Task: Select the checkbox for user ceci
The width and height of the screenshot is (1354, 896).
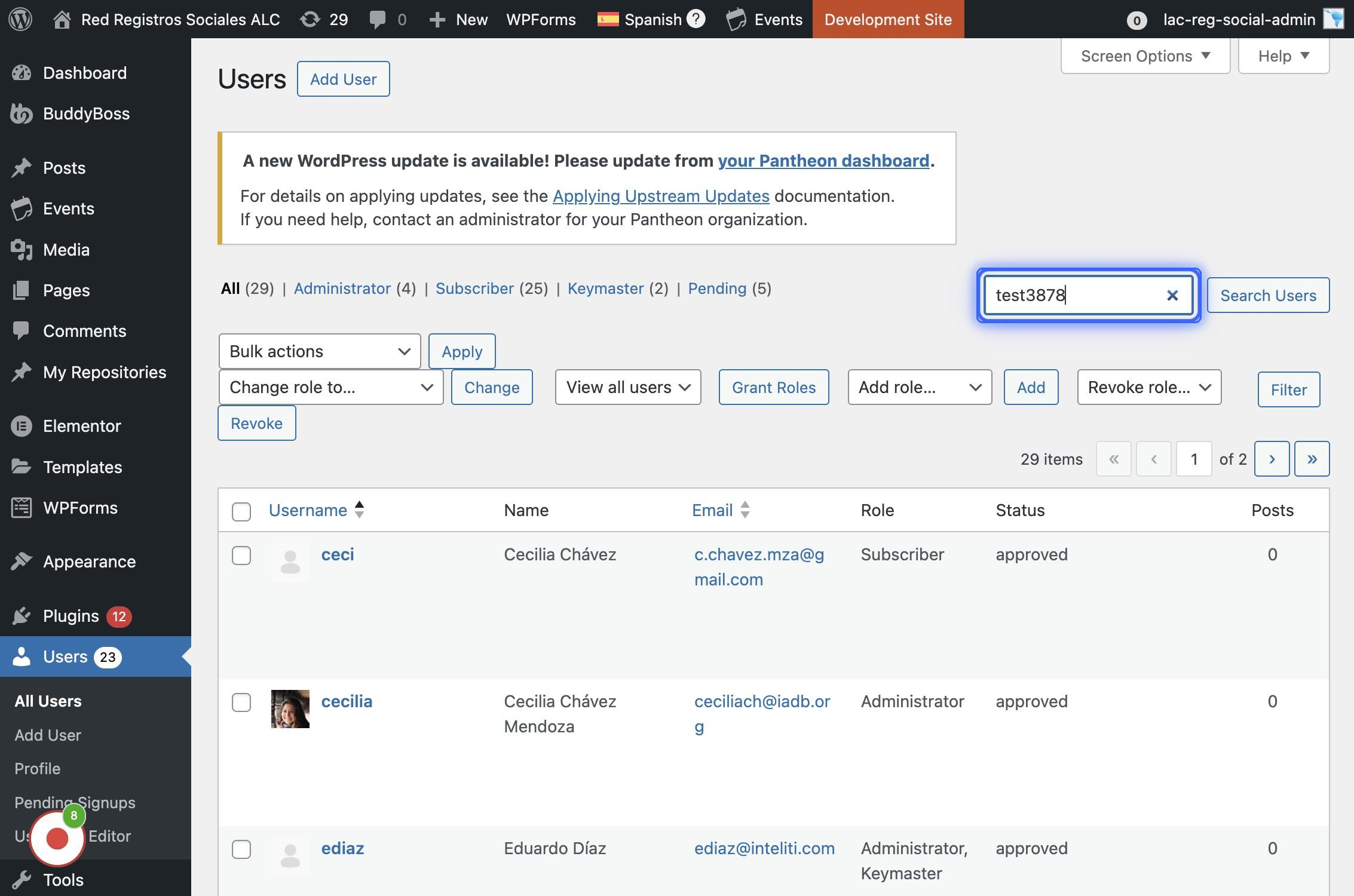Action: click(241, 556)
